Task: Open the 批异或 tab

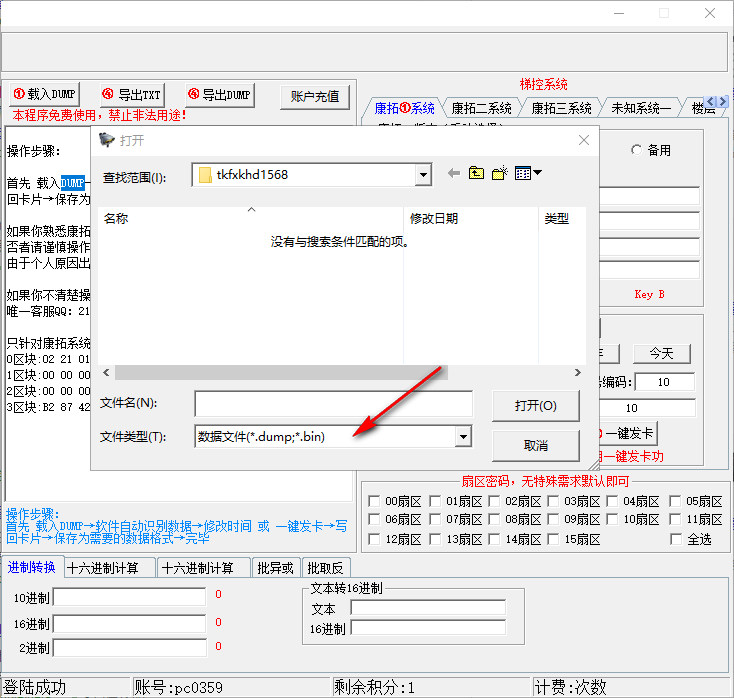Action: 275,568
